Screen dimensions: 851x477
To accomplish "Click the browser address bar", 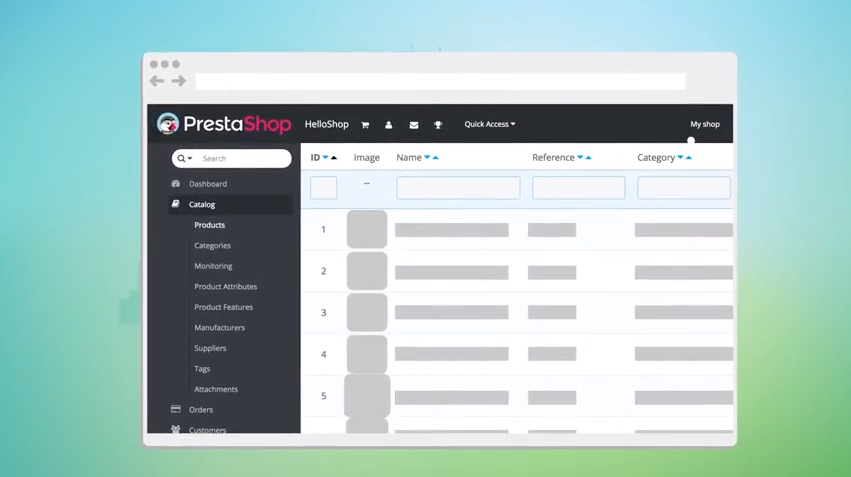I will point(441,81).
